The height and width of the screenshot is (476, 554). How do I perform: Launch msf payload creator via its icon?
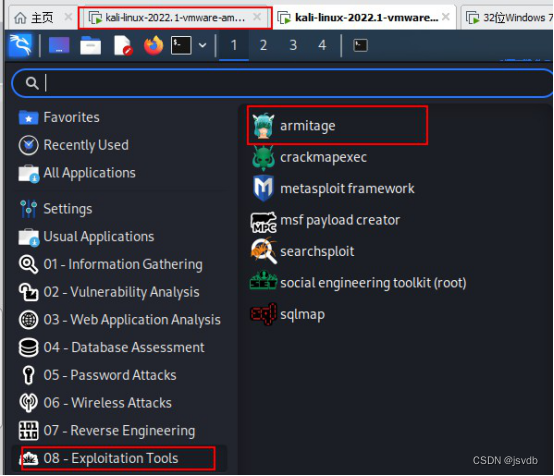click(263, 222)
